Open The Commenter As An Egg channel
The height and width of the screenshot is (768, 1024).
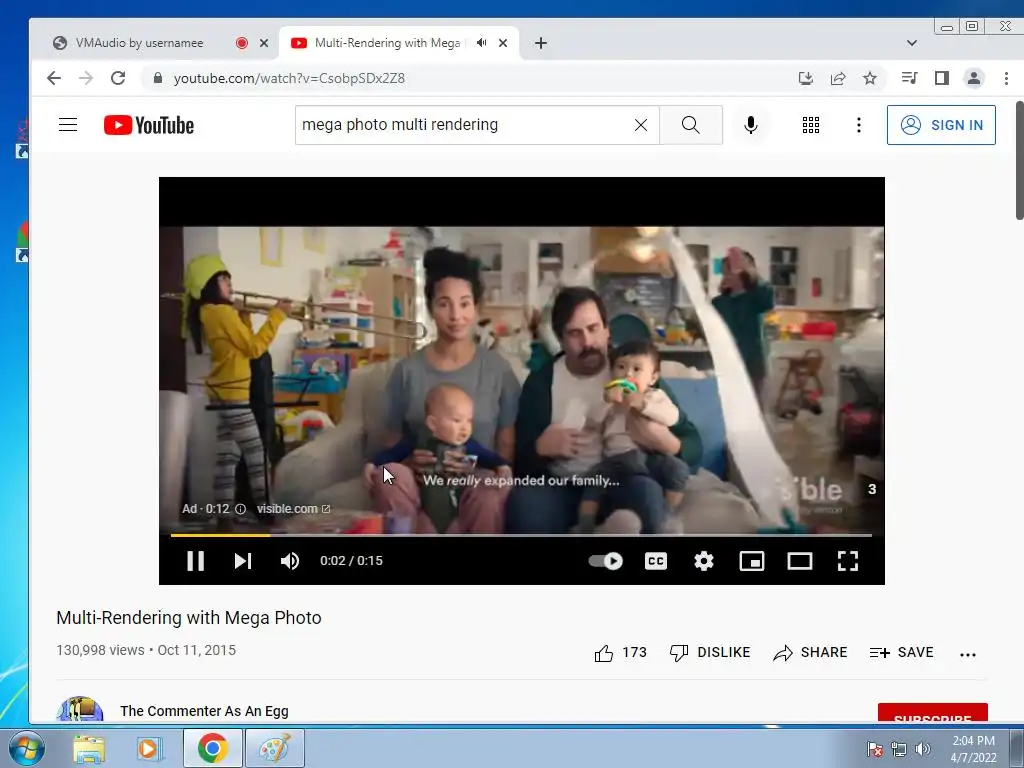point(204,711)
